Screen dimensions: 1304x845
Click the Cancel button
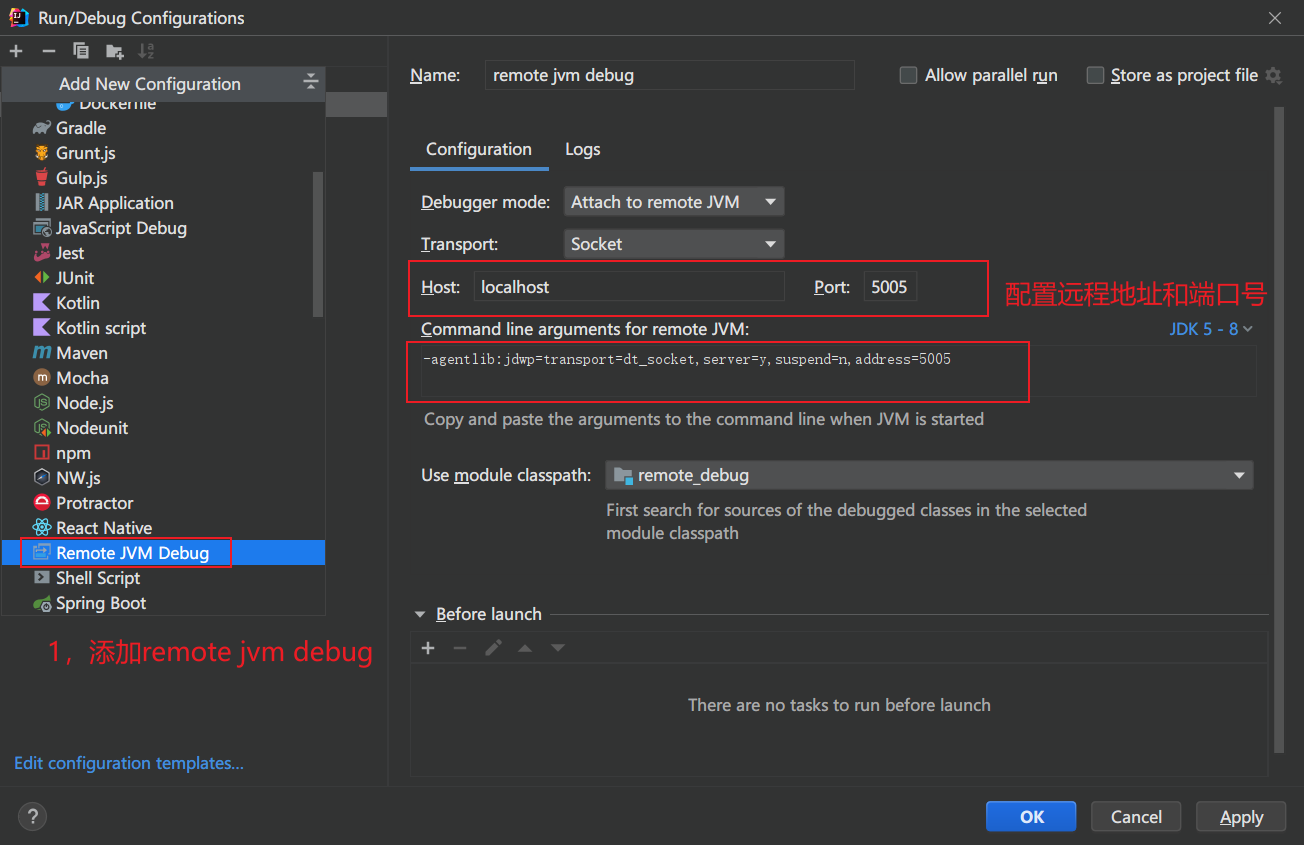coord(1136,817)
